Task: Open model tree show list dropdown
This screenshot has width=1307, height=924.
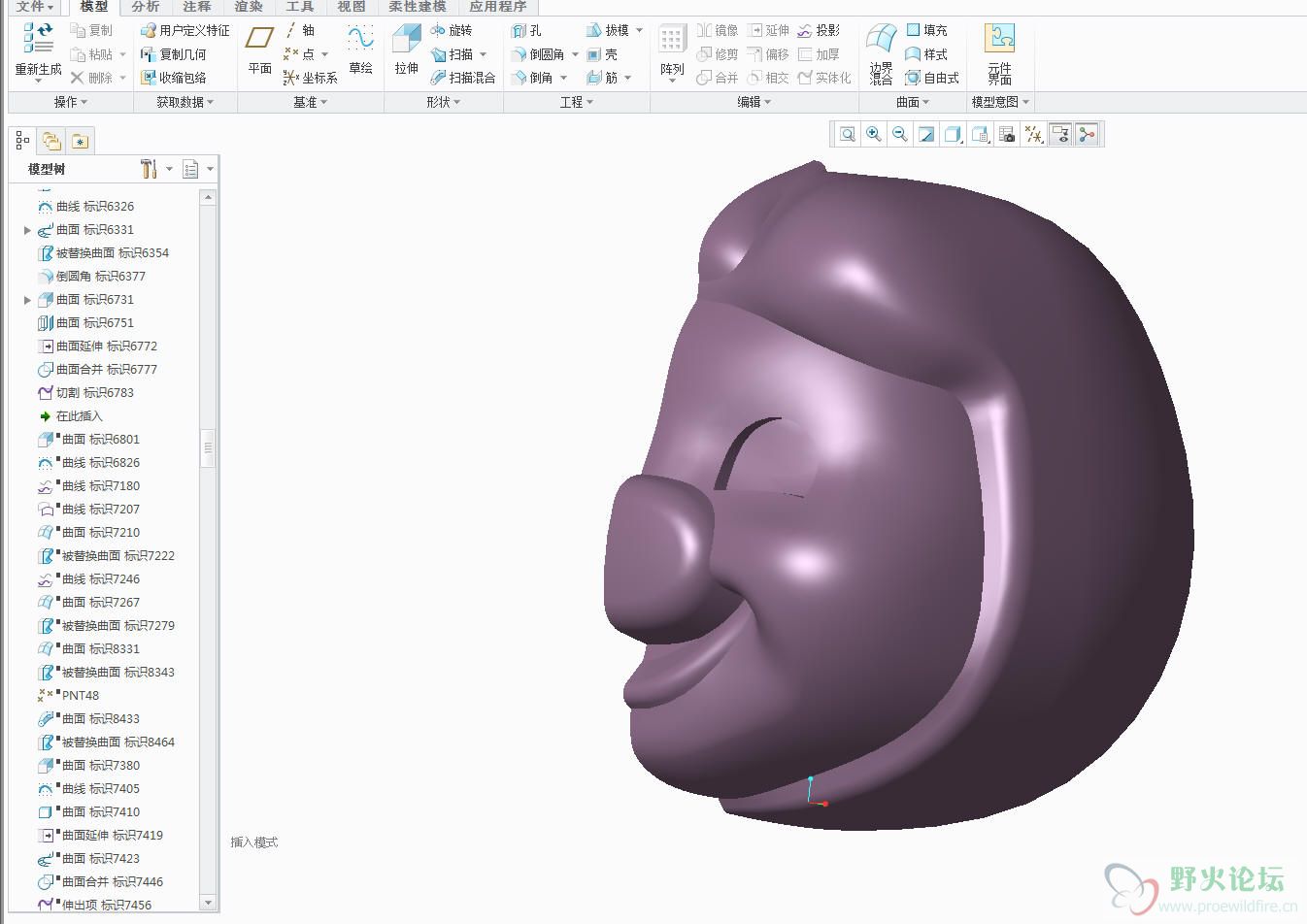Action: tap(198, 169)
